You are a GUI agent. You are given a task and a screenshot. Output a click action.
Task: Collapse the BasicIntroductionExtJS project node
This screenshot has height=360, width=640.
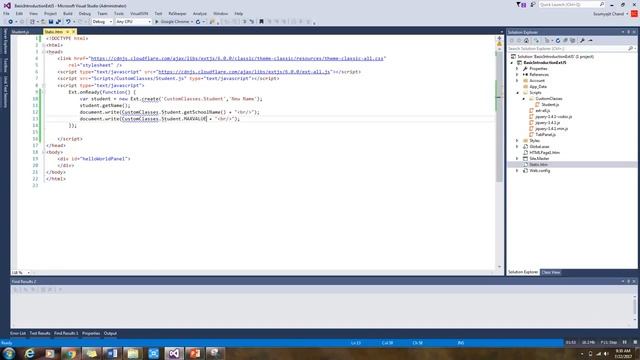(511, 63)
